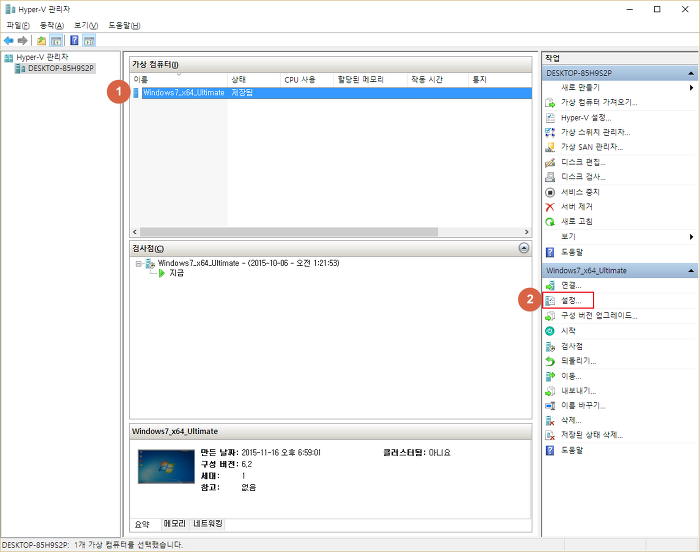The image size is (700, 552).
Task: Toggle the console tree pane toolbar icon
Action: click(56, 41)
